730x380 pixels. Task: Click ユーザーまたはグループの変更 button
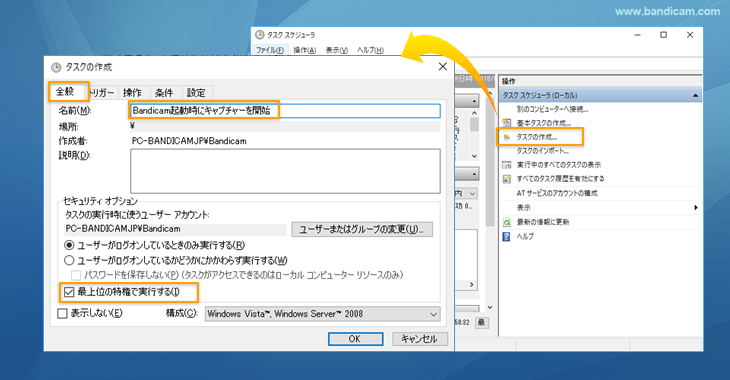coord(362,229)
